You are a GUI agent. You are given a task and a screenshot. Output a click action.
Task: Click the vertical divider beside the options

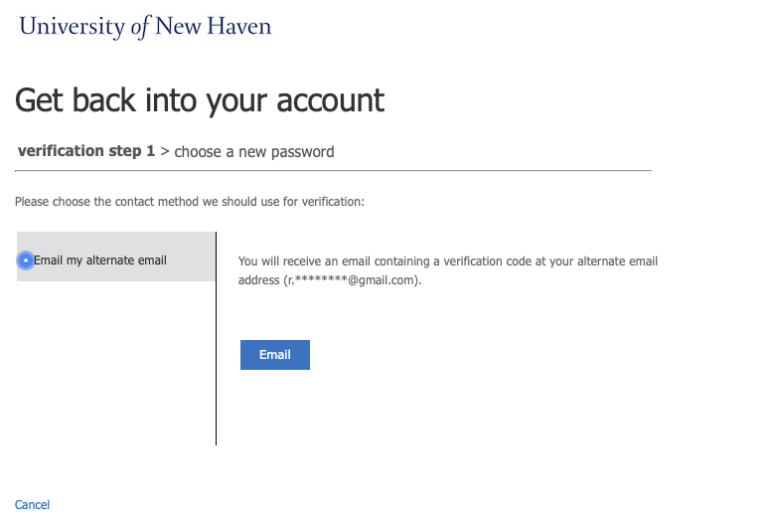pyautogui.click(x=216, y=338)
